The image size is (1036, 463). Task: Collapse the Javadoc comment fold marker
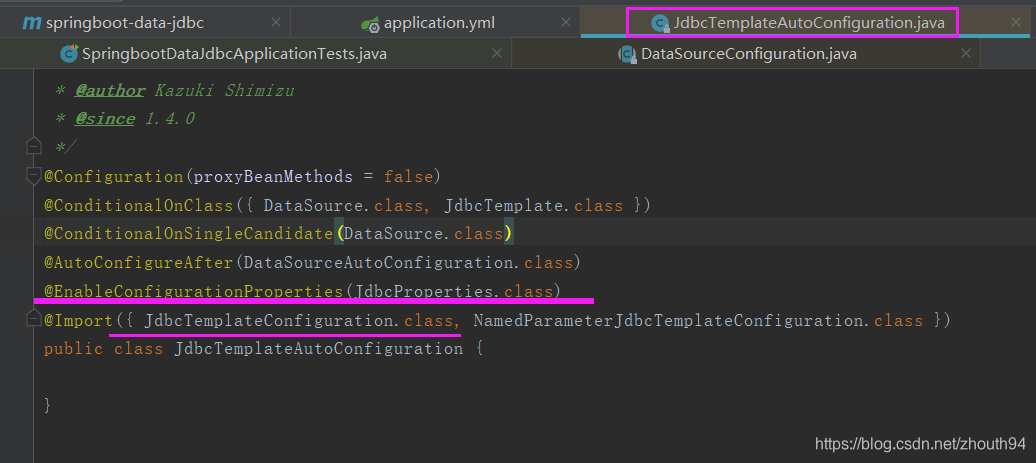point(33,146)
